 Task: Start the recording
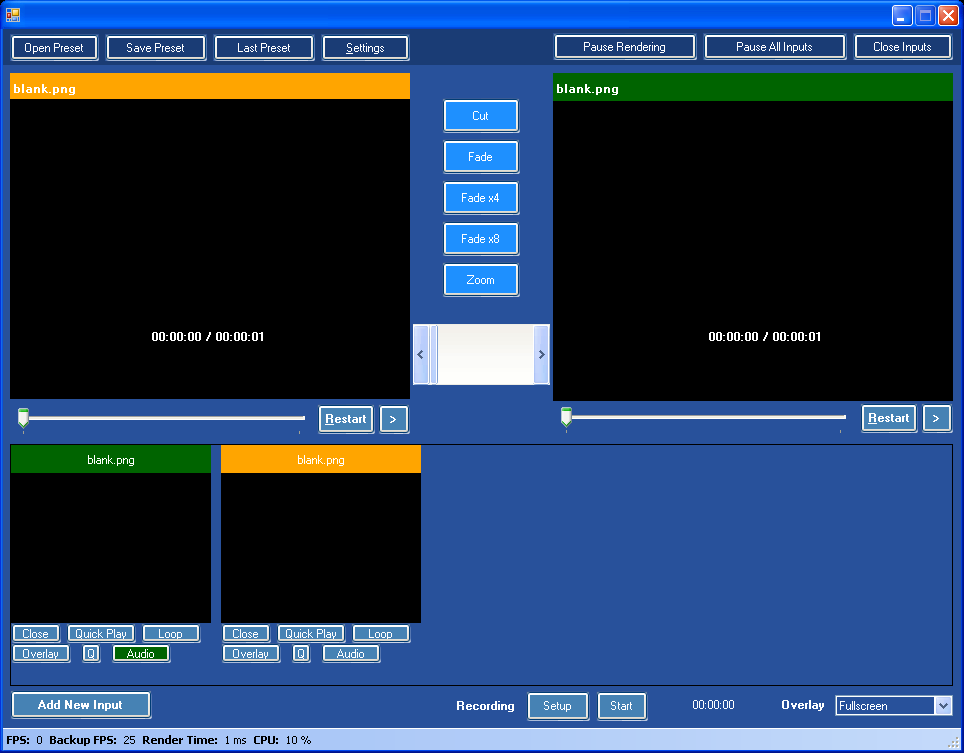(x=622, y=706)
